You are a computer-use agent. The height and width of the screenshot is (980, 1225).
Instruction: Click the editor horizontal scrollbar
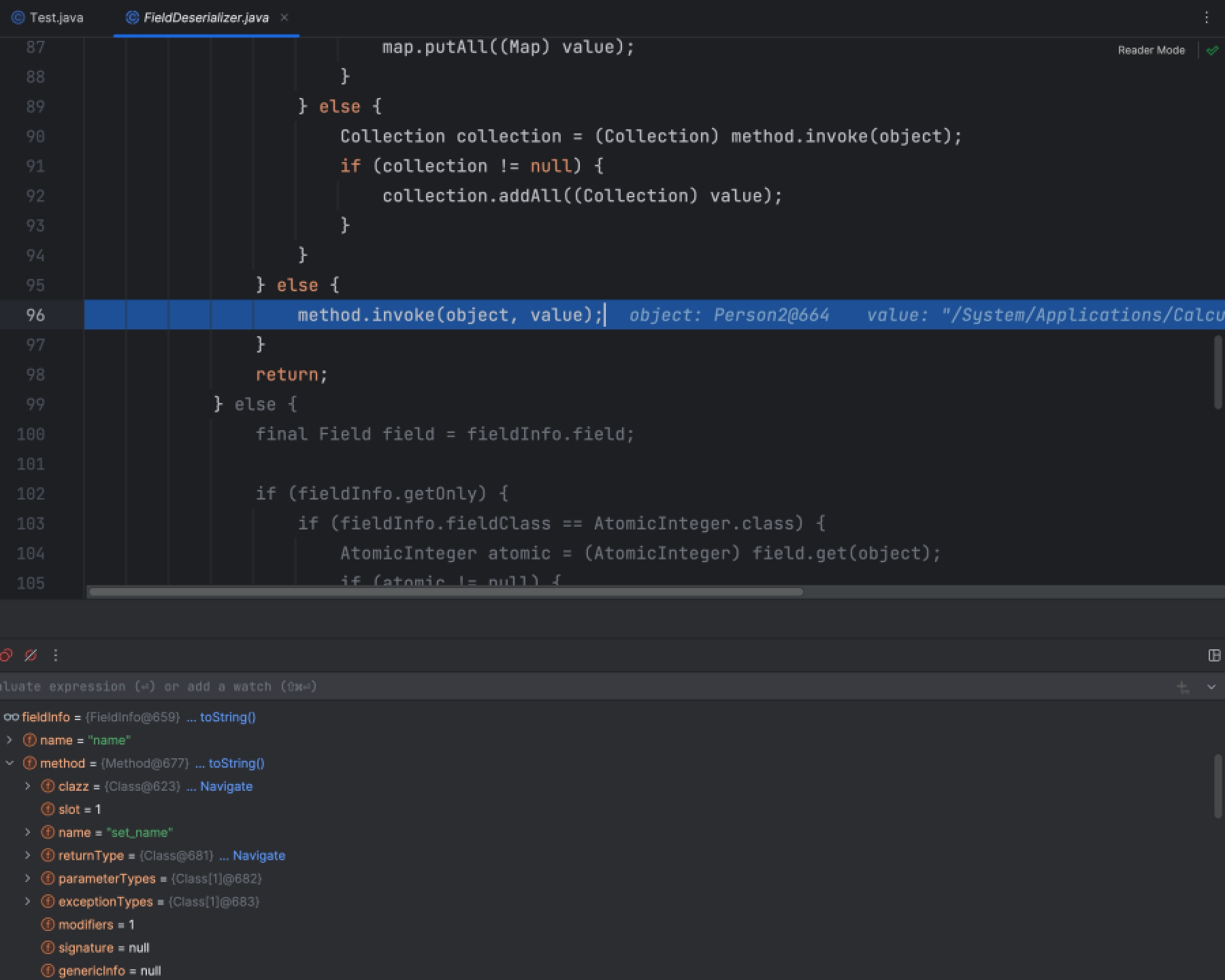pyautogui.click(x=446, y=592)
